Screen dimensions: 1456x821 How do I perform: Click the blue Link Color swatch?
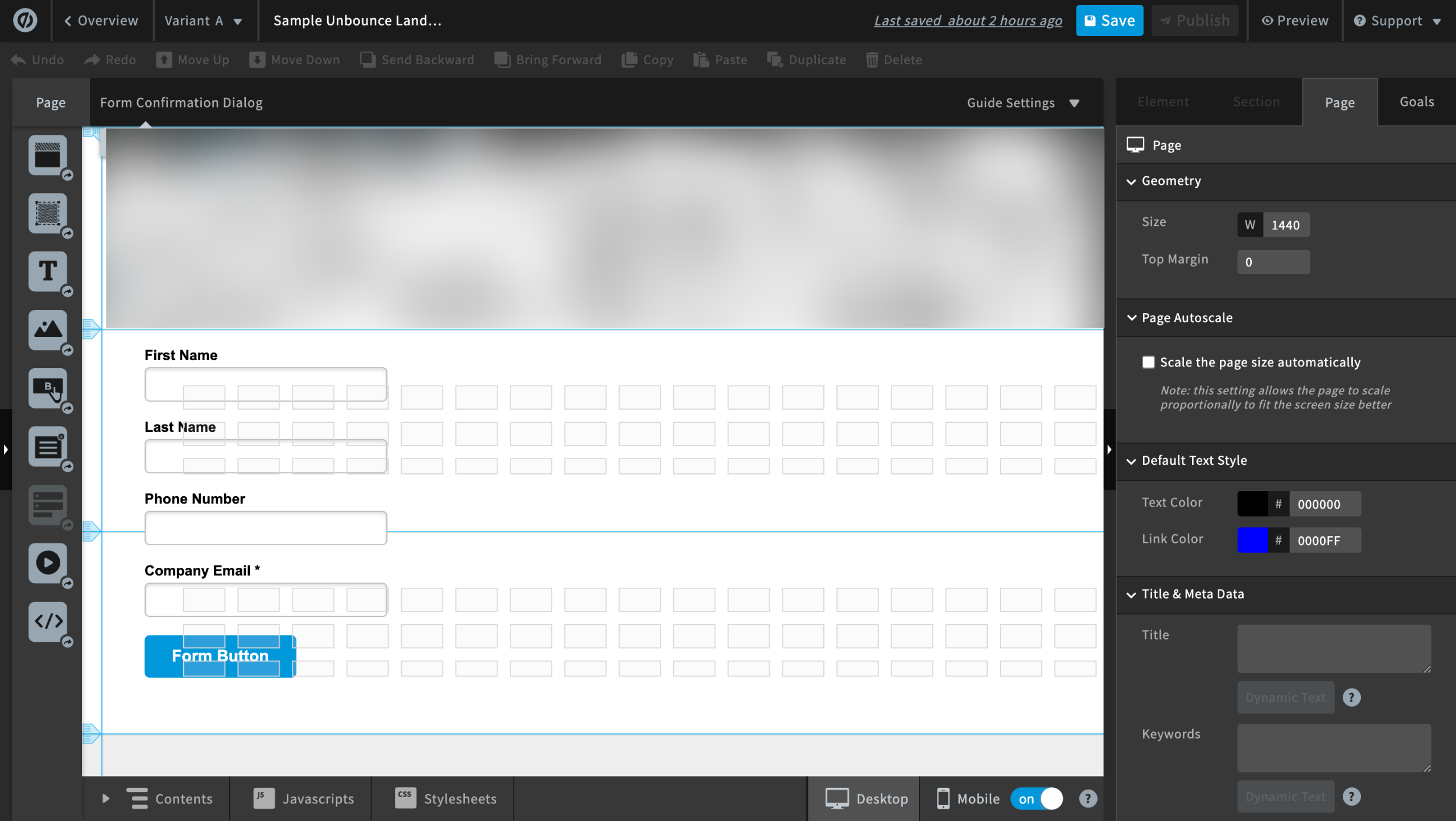pyautogui.click(x=1252, y=540)
